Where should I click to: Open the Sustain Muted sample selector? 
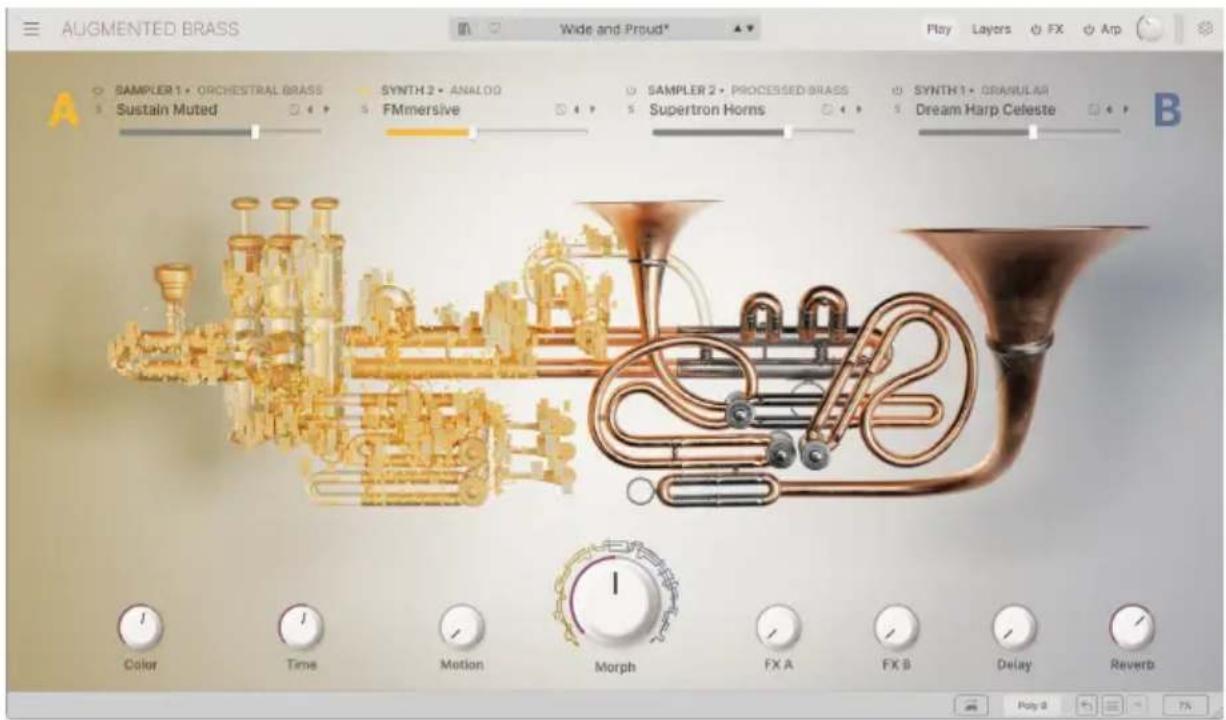click(x=167, y=109)
